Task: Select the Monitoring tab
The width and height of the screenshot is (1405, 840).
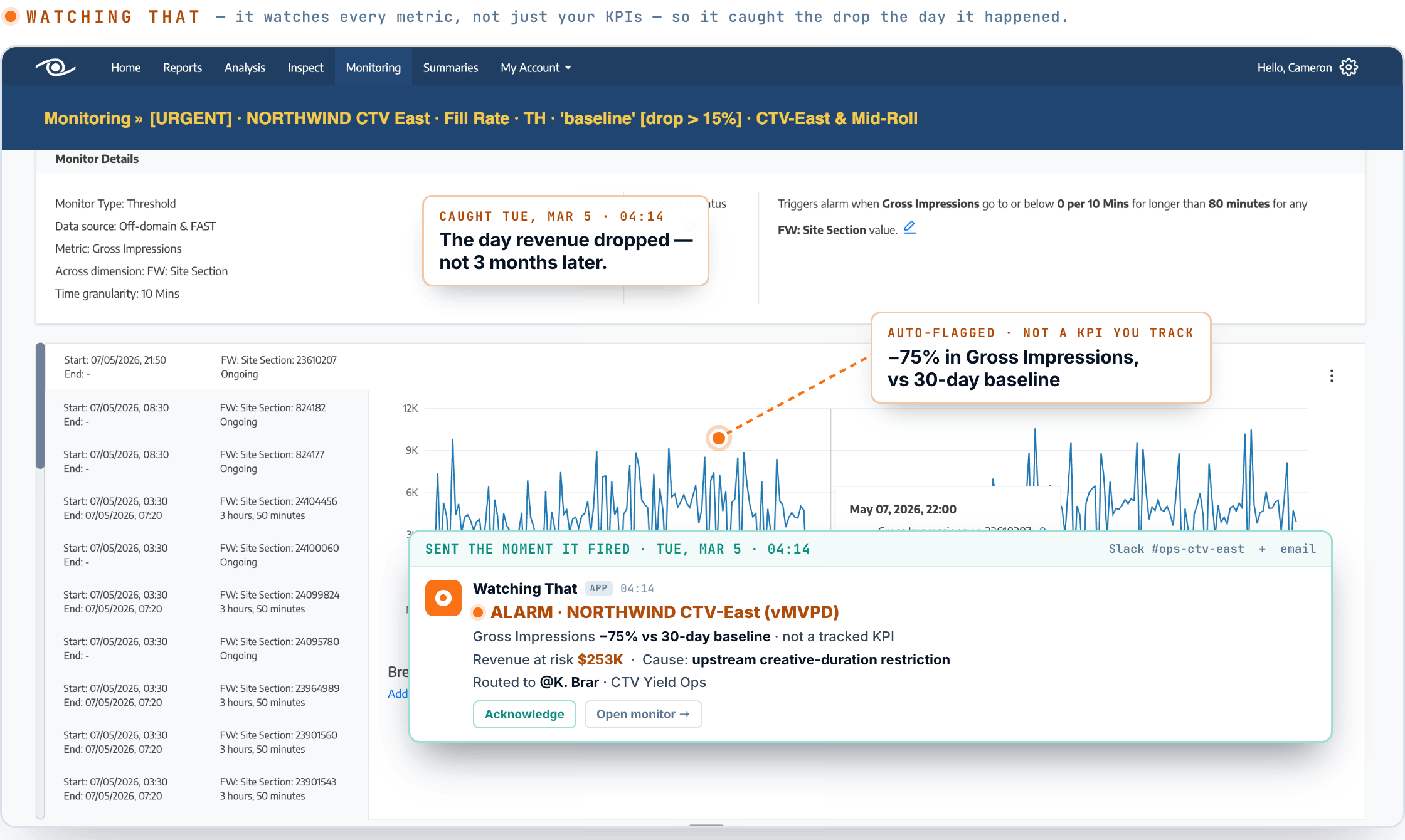Action: pyautogui.click(x=373, y=68)
